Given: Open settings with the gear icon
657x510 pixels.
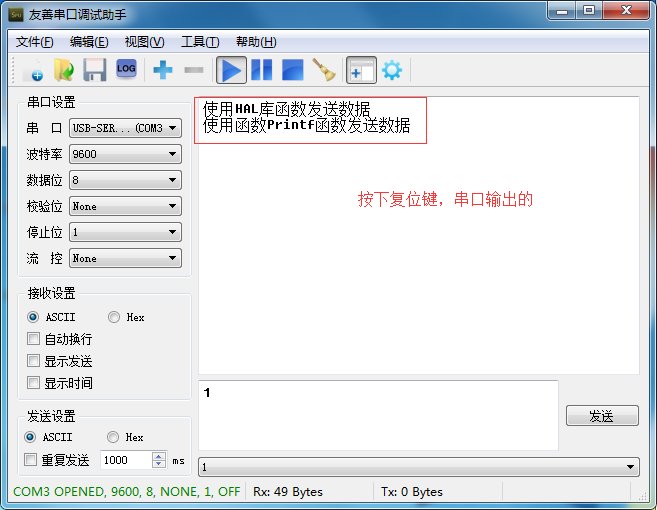Looking at the screenshot, I should [392, 70].
